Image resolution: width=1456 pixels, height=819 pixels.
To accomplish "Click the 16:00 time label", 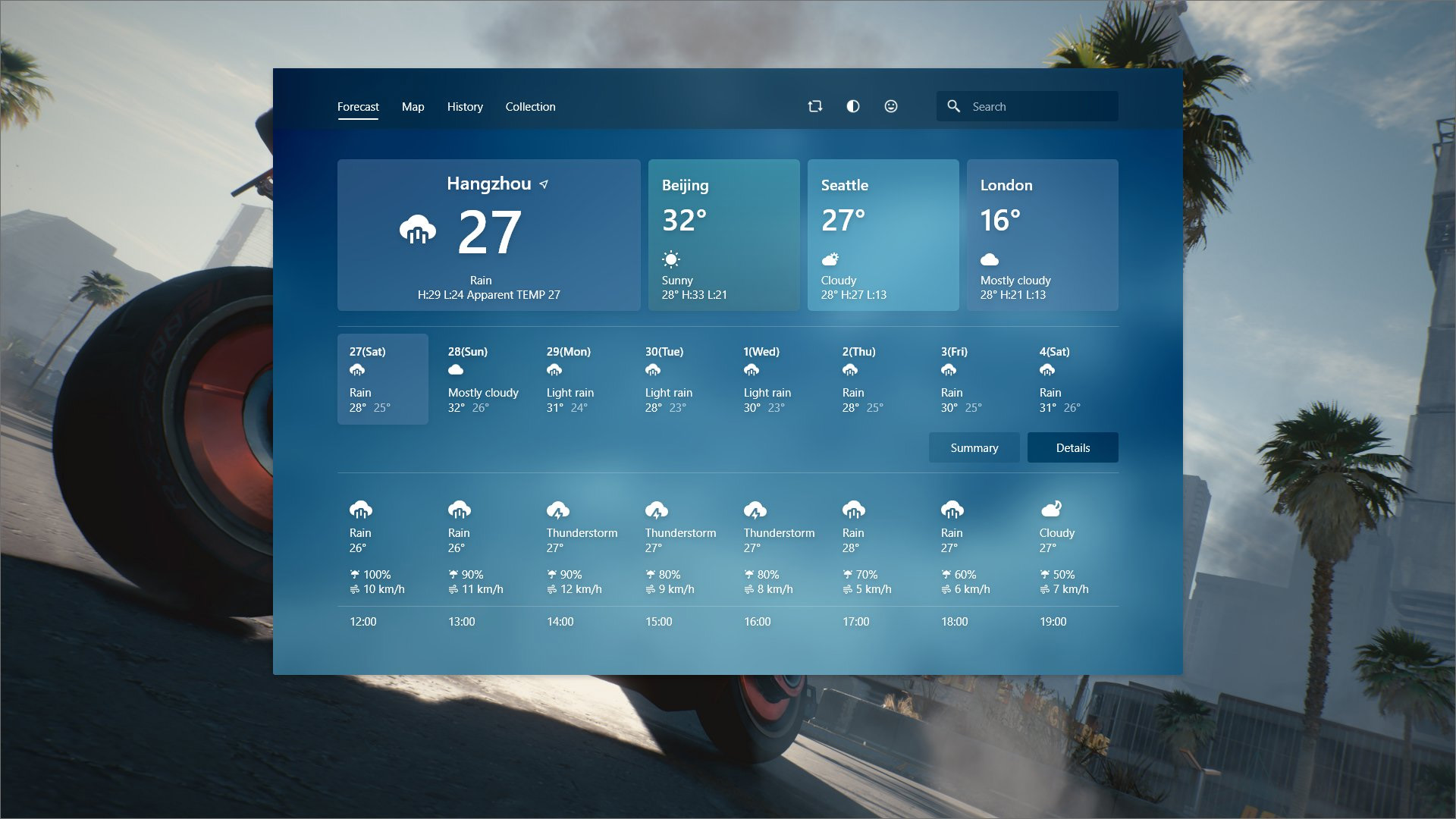I will coord(758,622).
